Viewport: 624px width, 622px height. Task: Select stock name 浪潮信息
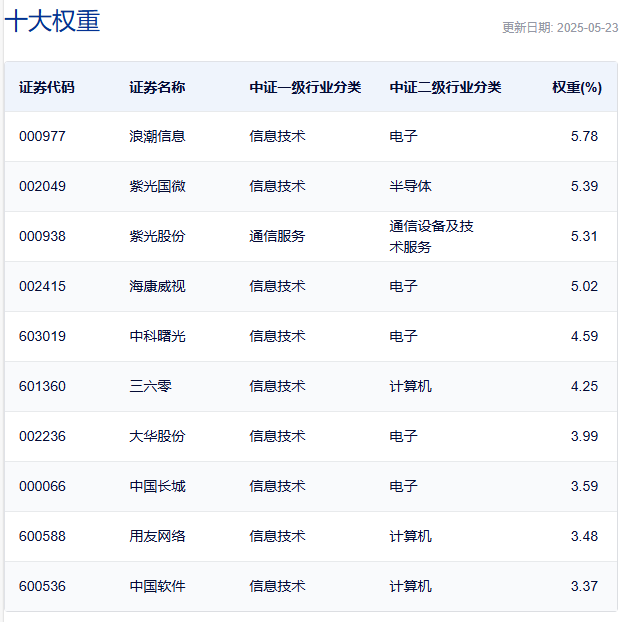[x=157, y=136]
